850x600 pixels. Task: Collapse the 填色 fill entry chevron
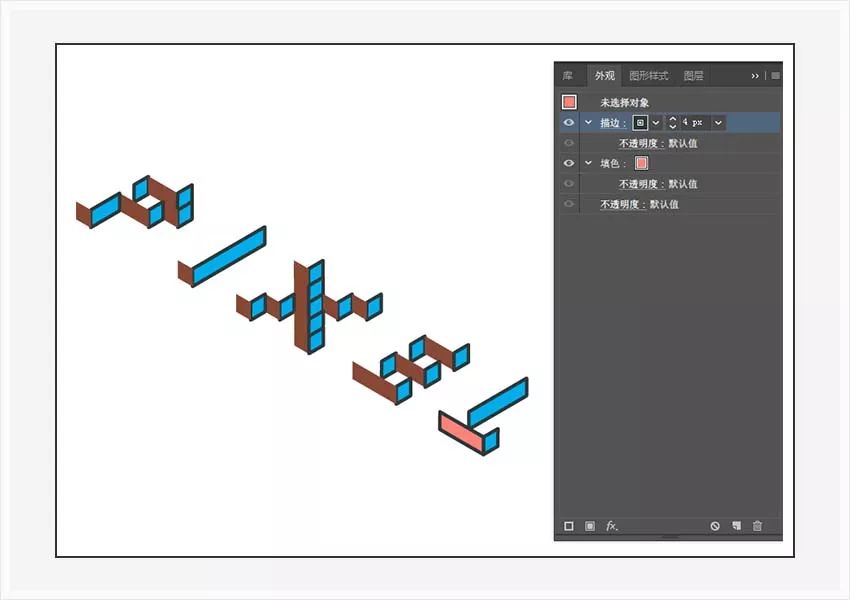pyautogui.click(x=588, y=161)
